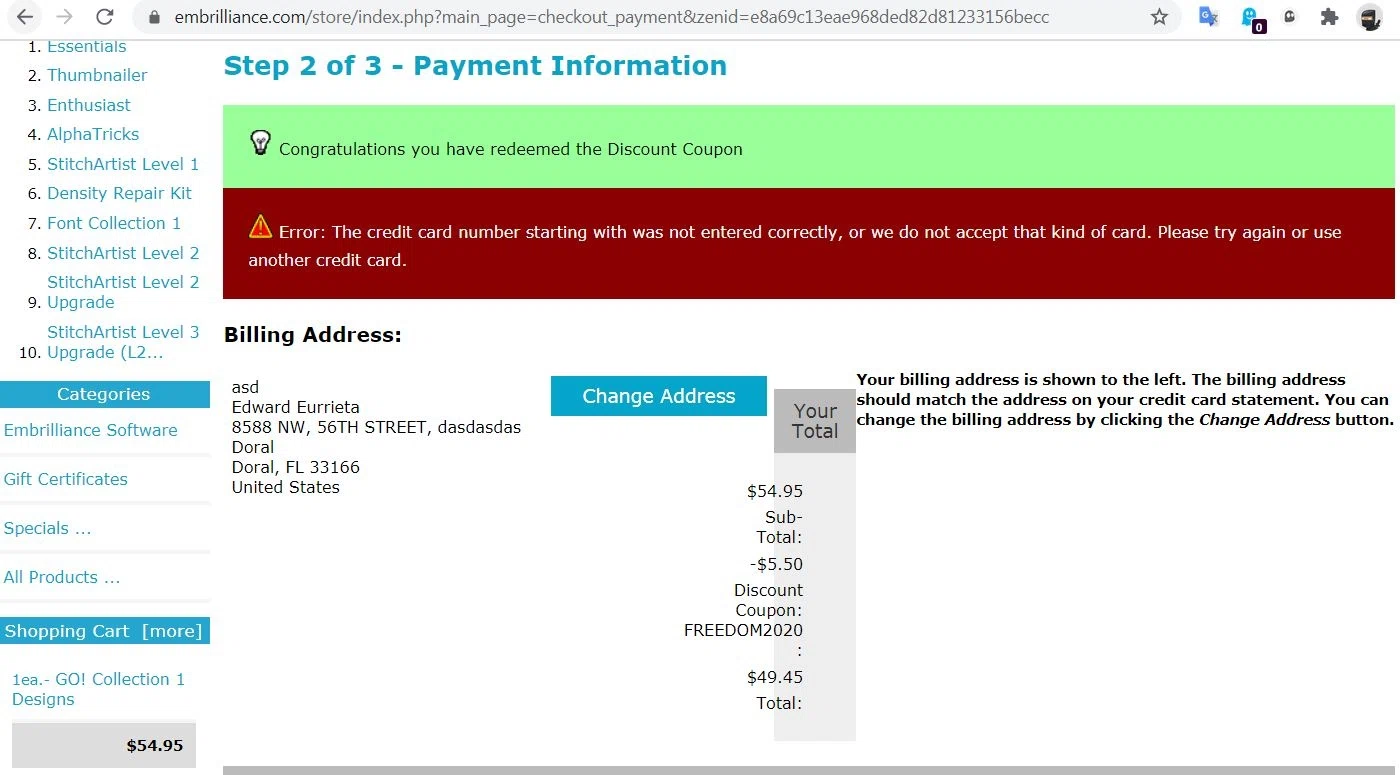Open the Embrilliance Software category
1400x775 pixels.
90,430
